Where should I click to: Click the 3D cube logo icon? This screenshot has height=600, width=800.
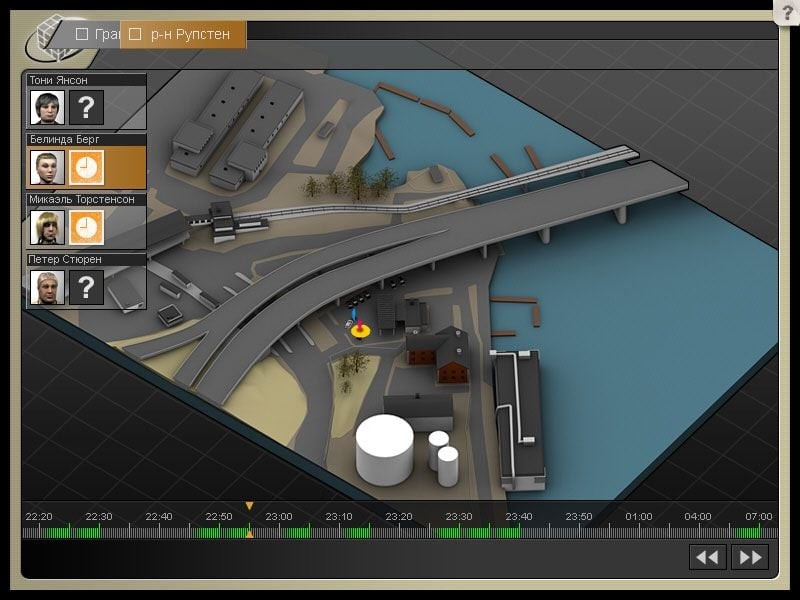(50, 38)
